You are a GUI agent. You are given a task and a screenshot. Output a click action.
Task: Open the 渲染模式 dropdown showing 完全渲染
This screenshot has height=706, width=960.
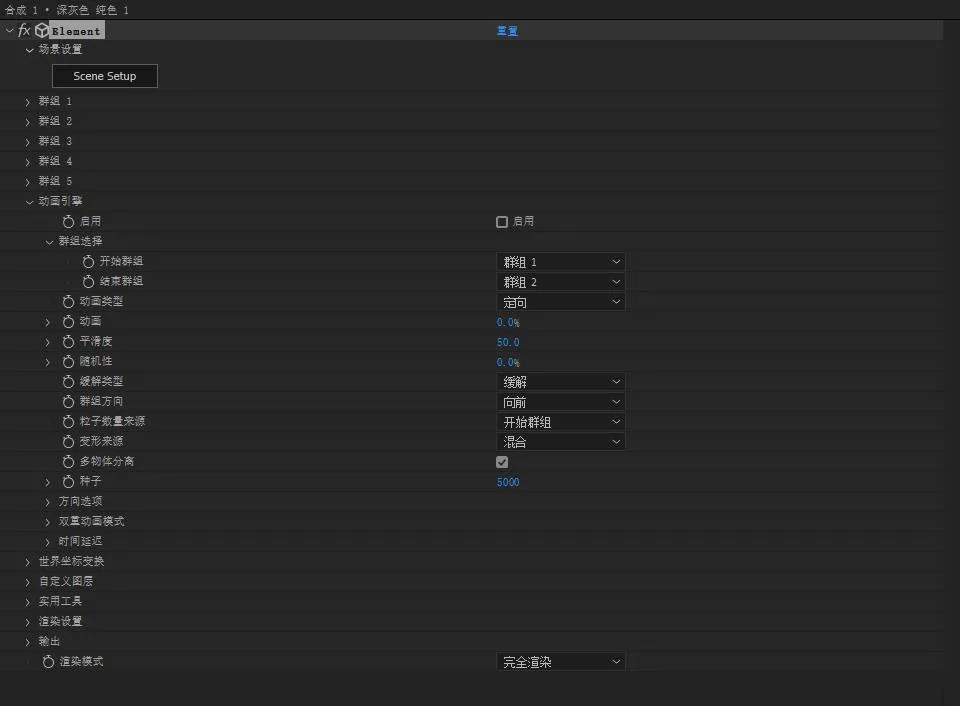point(560,662)
